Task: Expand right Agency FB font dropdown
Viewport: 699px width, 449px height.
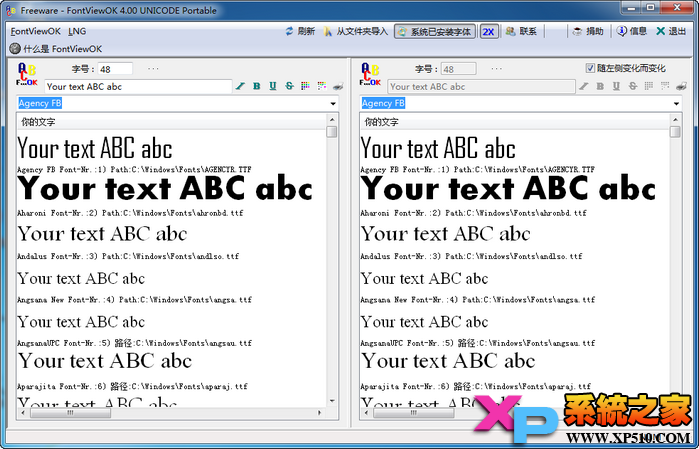Action: pyautogui.click(x=676, y=103)
